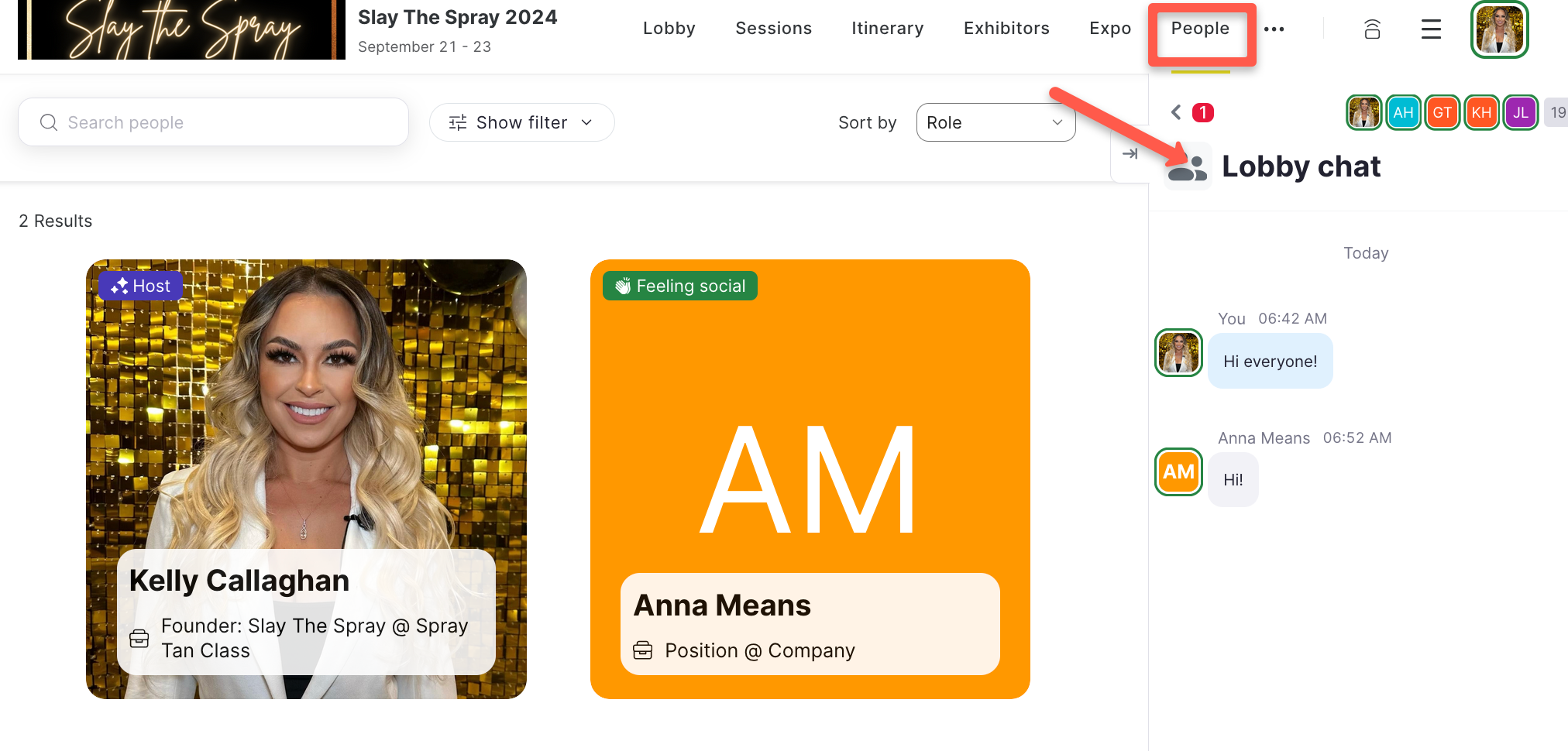Click the 06:42 AM timestamp
The image size is (1568, 751).
1292,319
